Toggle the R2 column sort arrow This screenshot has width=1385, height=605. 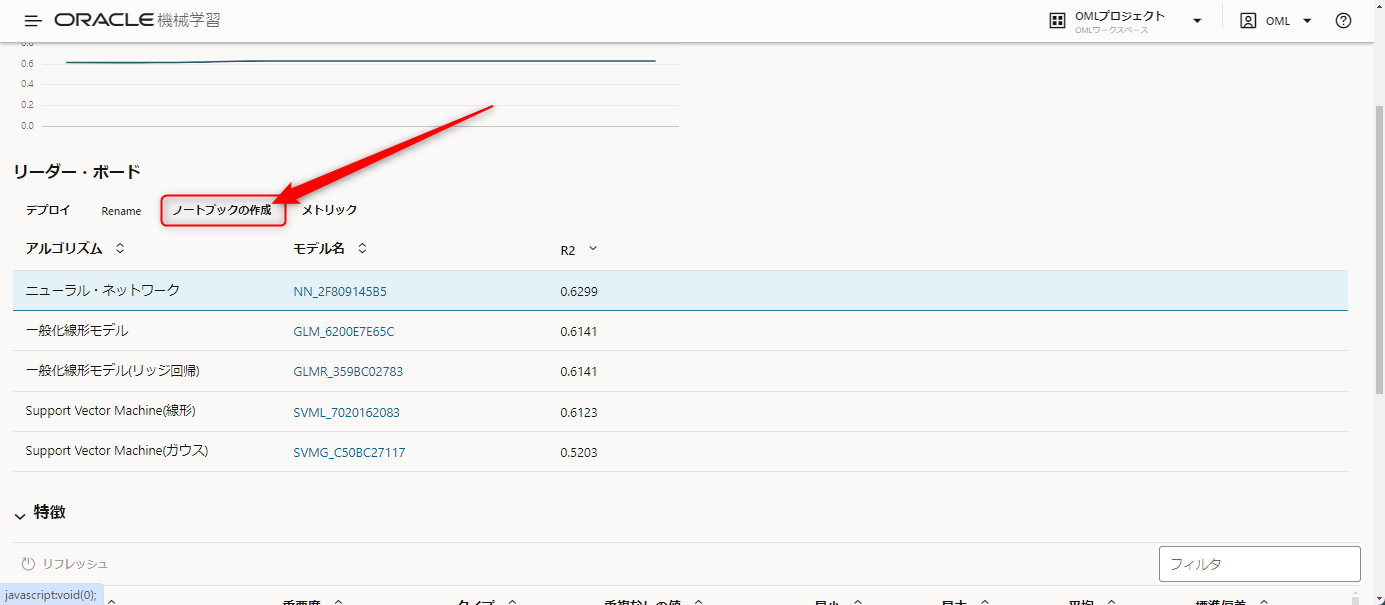(593, 249)
